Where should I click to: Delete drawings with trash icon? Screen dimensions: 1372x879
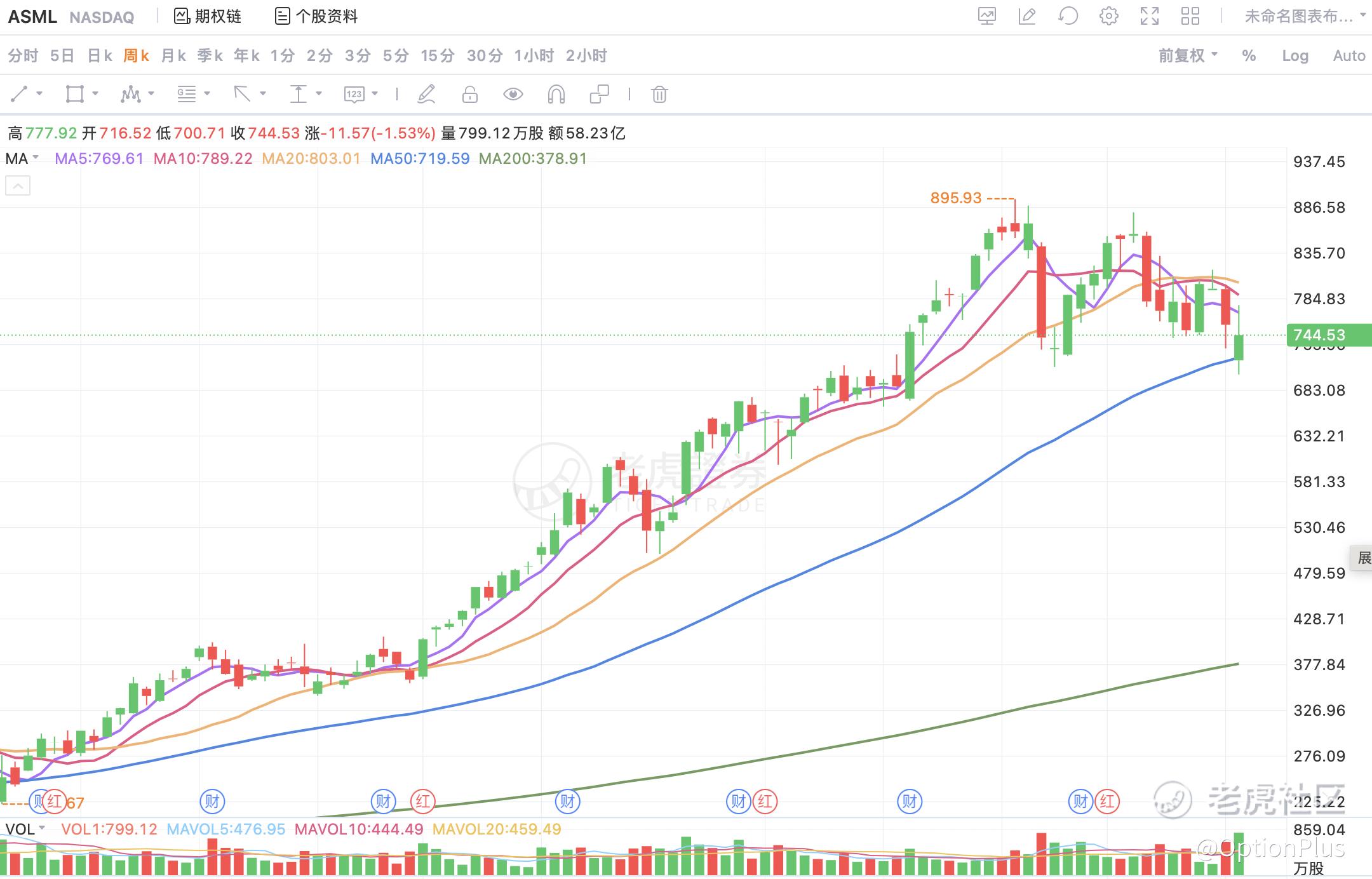point(659,95)
